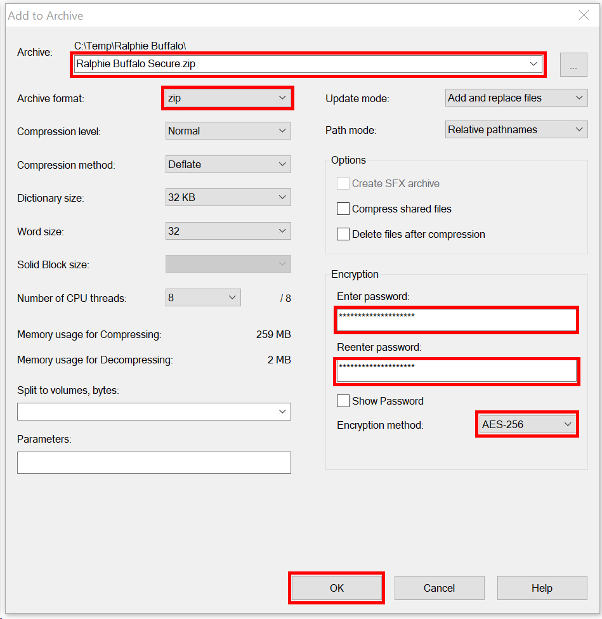Open Help for this dialog
Screen dimensions: 602x619
coord(542,588)
